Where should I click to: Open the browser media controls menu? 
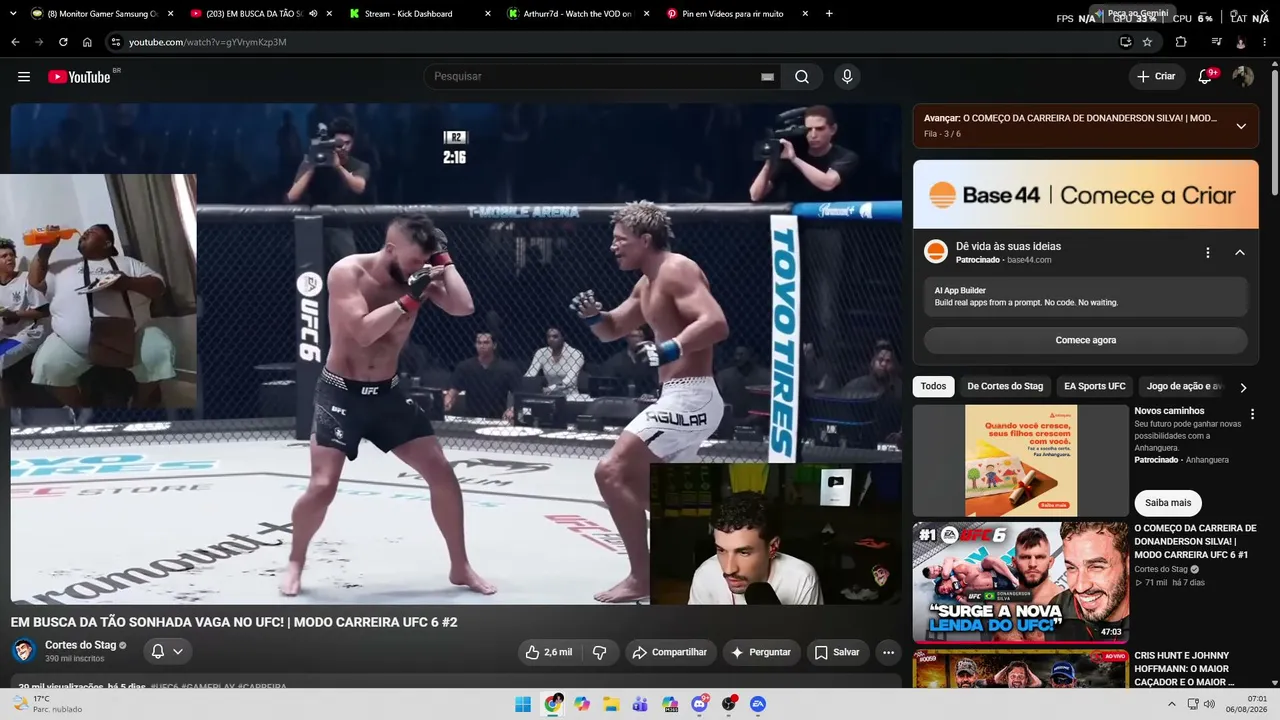[1216, 42]
